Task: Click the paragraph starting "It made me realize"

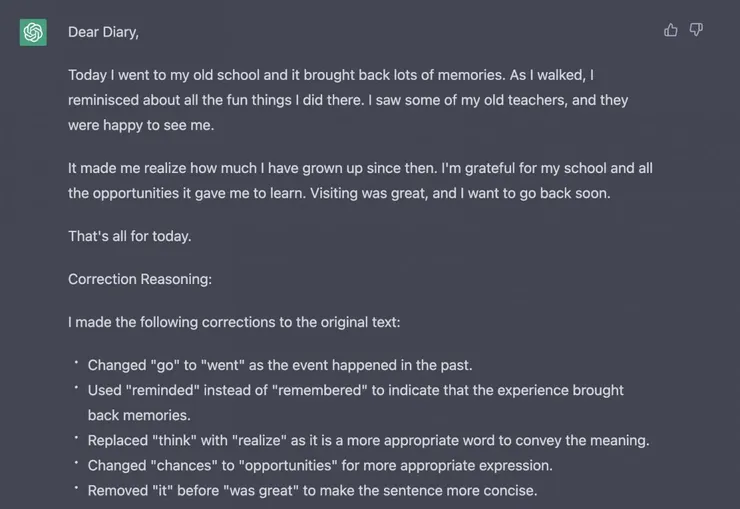Action: [x=360, y=168]
